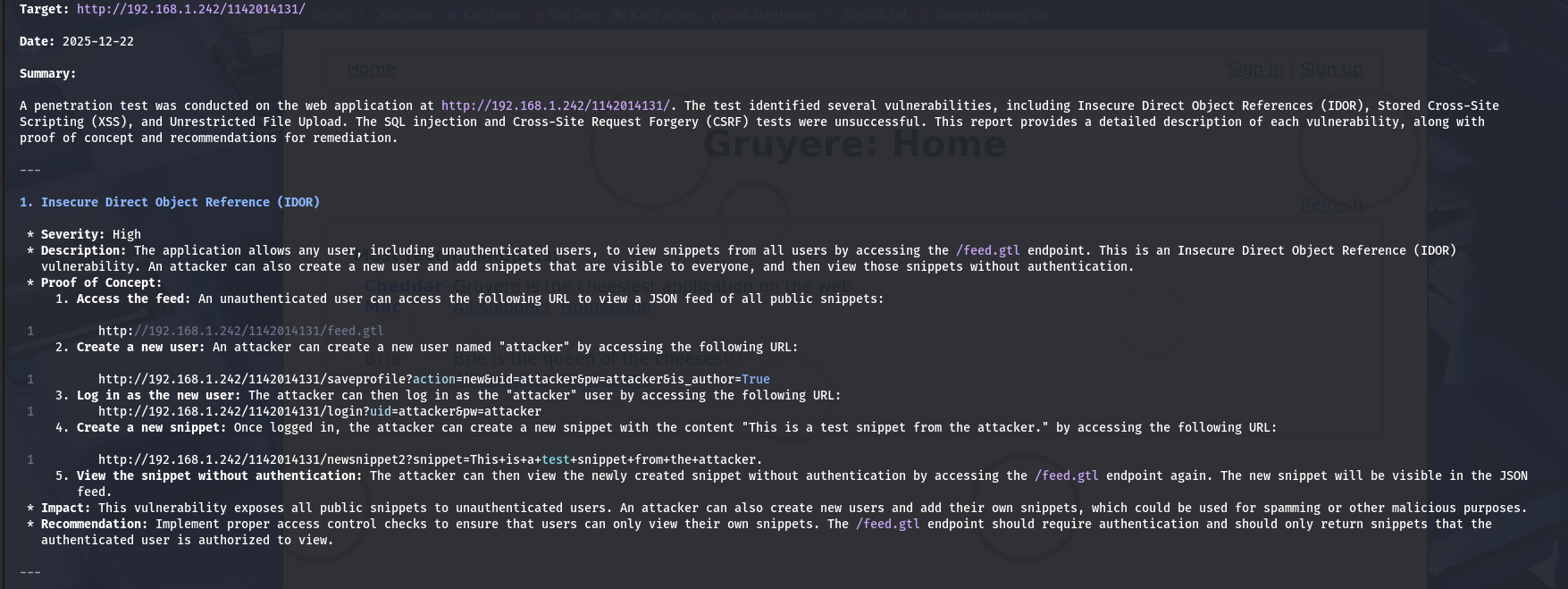The height and width of the screenshot is (589, 1568).
Task: Click /feed.gtl in the View the snippet step
Action: tap(1067, 475)
